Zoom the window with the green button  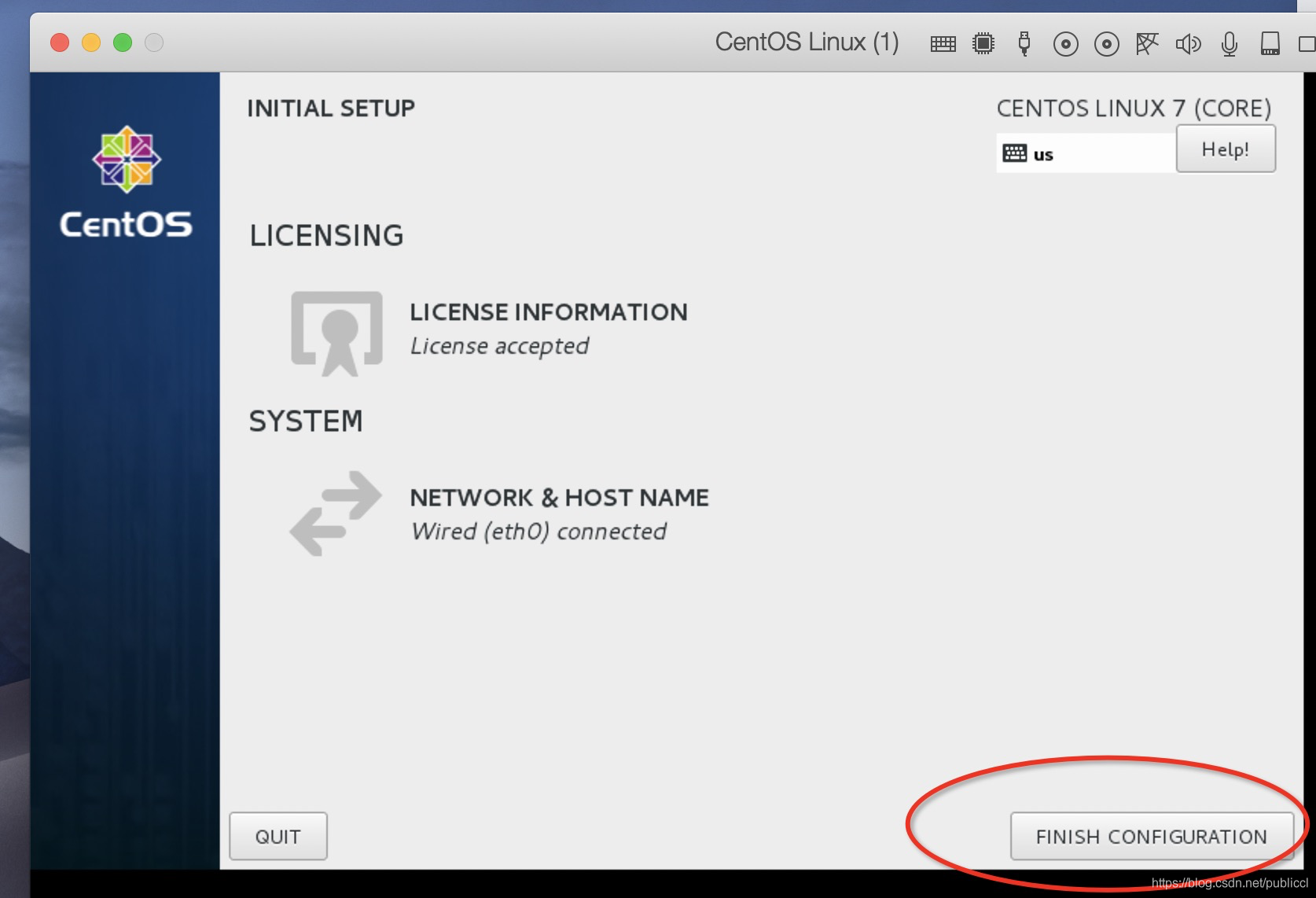point(123,42)
